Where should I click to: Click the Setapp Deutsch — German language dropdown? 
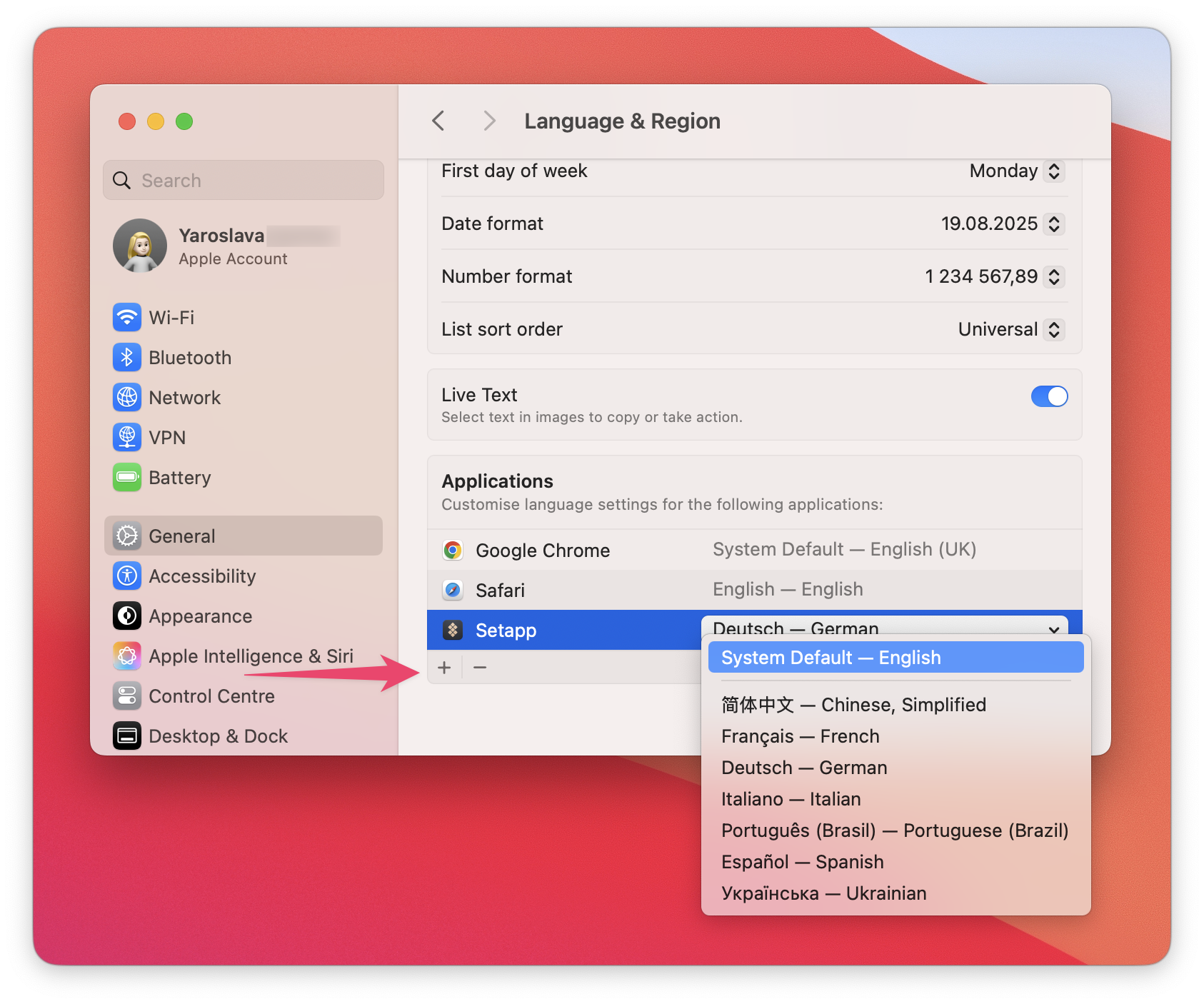coord(885,626)
